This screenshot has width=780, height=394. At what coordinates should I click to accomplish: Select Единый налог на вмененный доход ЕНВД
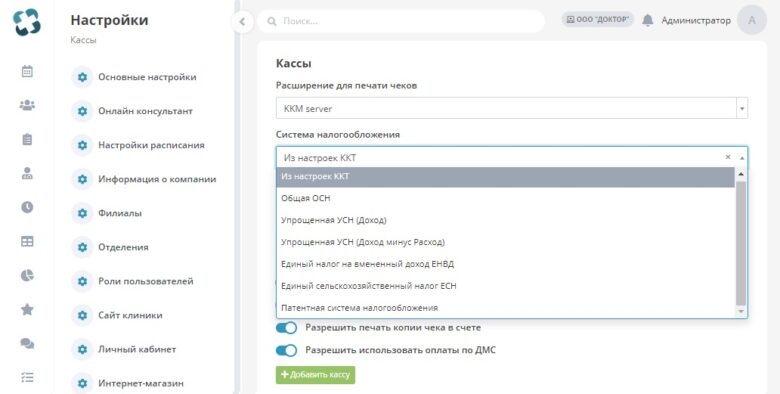tap(505, 264)
